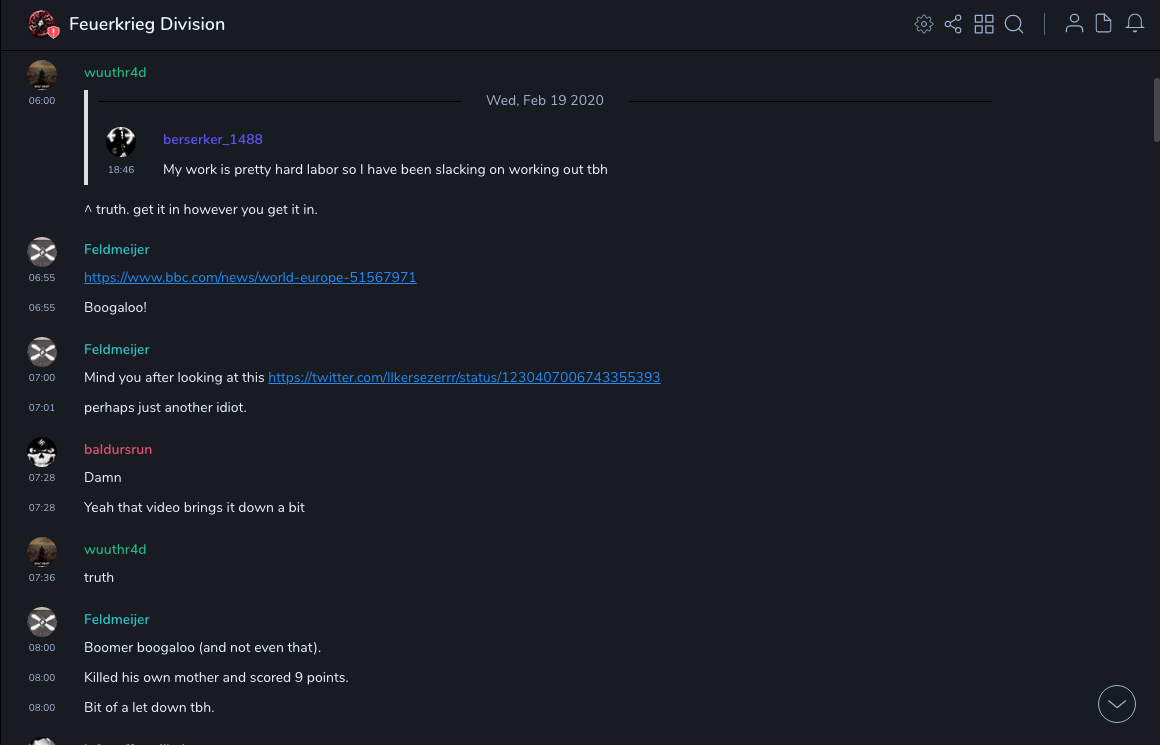
Task: Click the search magnifier icon
Action: [x=1014, y=24]
